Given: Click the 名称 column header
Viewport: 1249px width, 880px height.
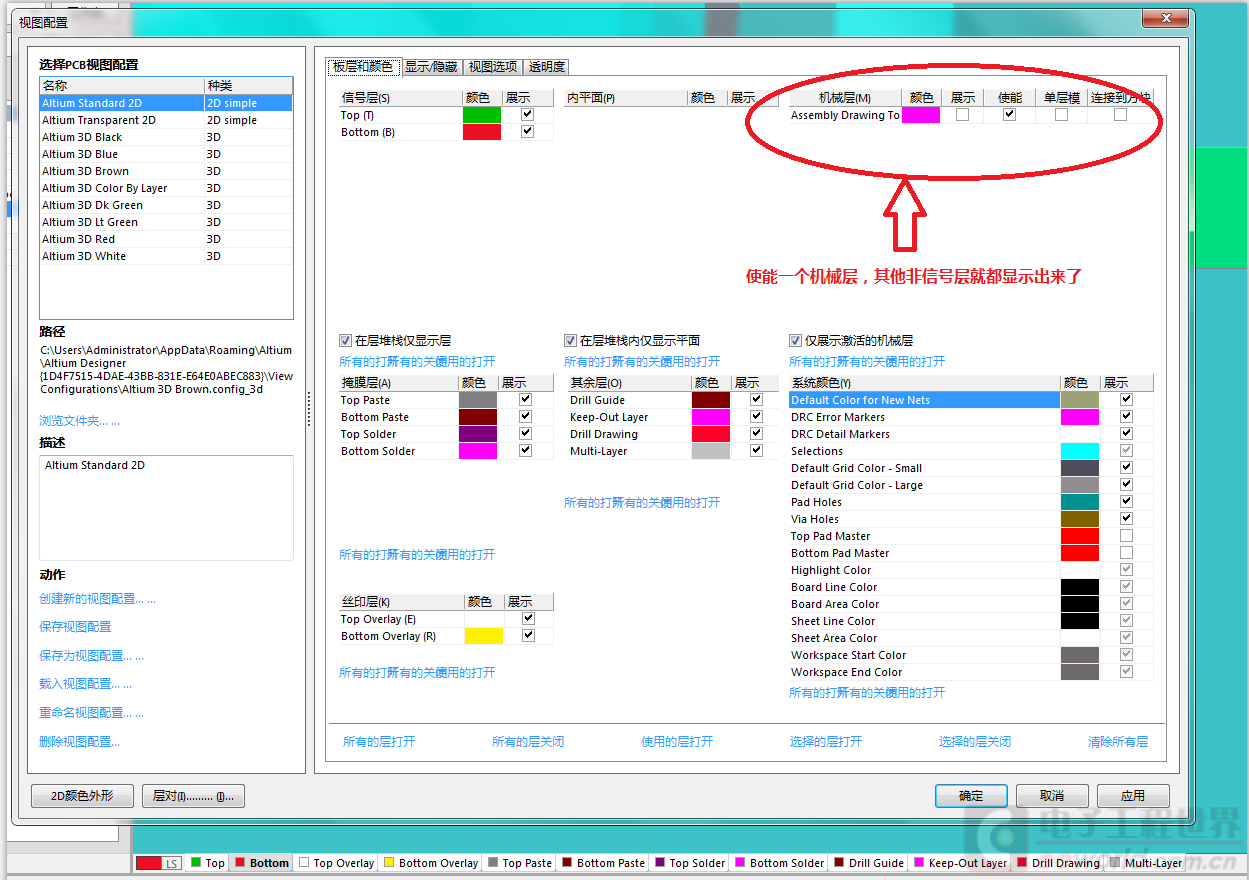Looking at the screenshot, I should point(122,86).
